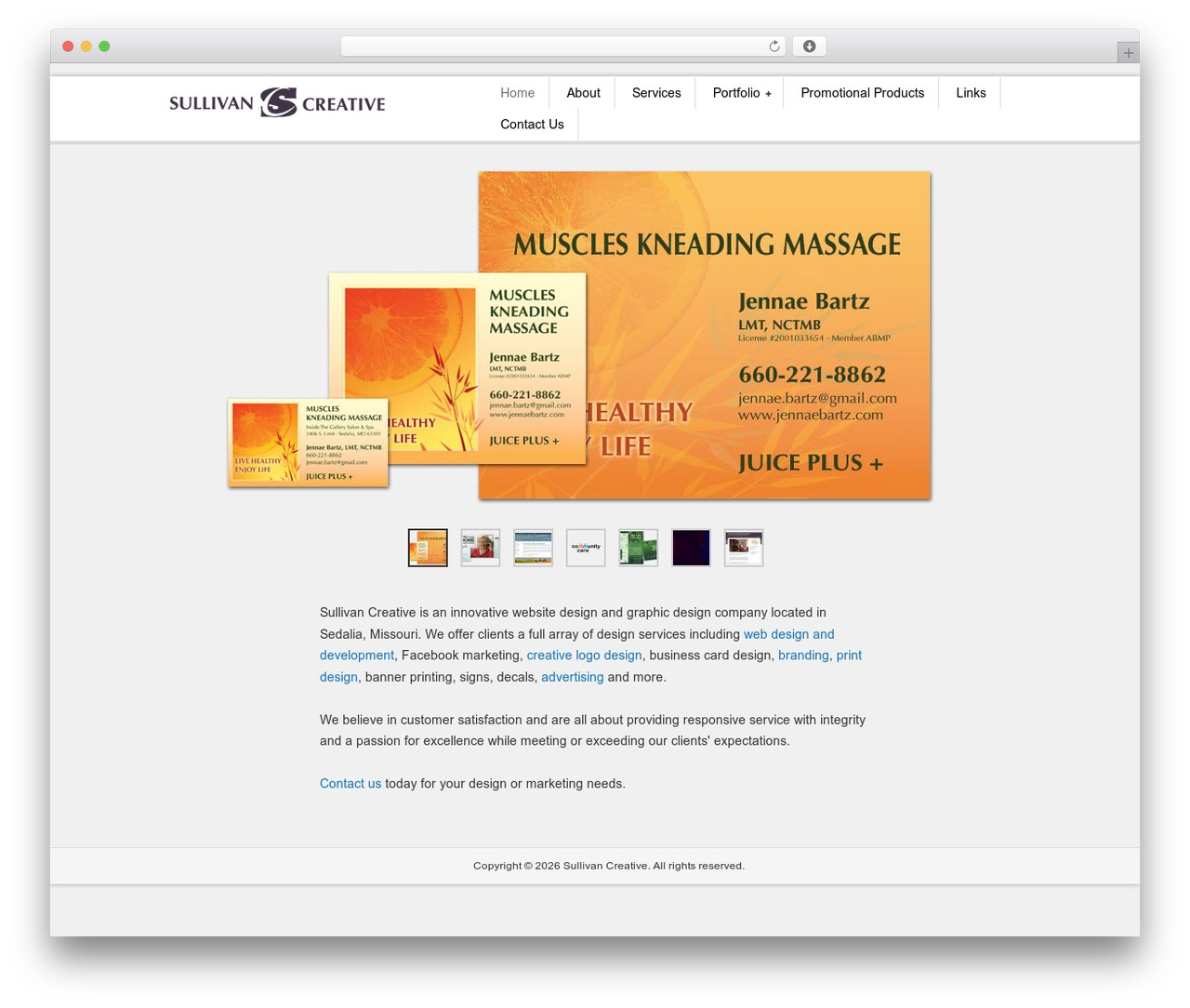
Task: Click the 'We believe in customer satisfaction' paragraph
Action: tap(592, 731)
